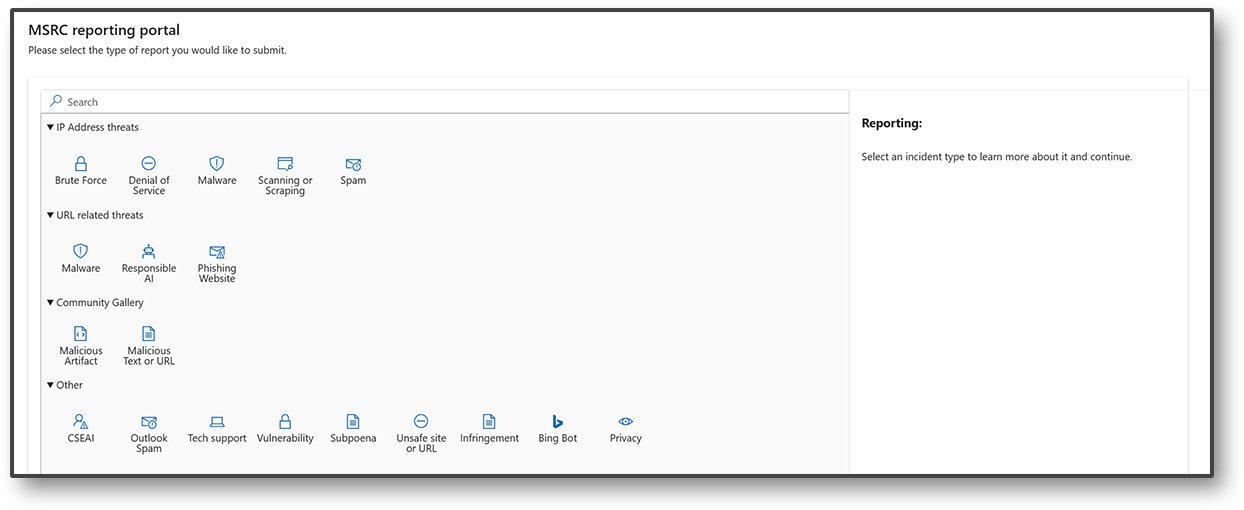Choose the Malicious Artifact icon

tap(81, 334)
